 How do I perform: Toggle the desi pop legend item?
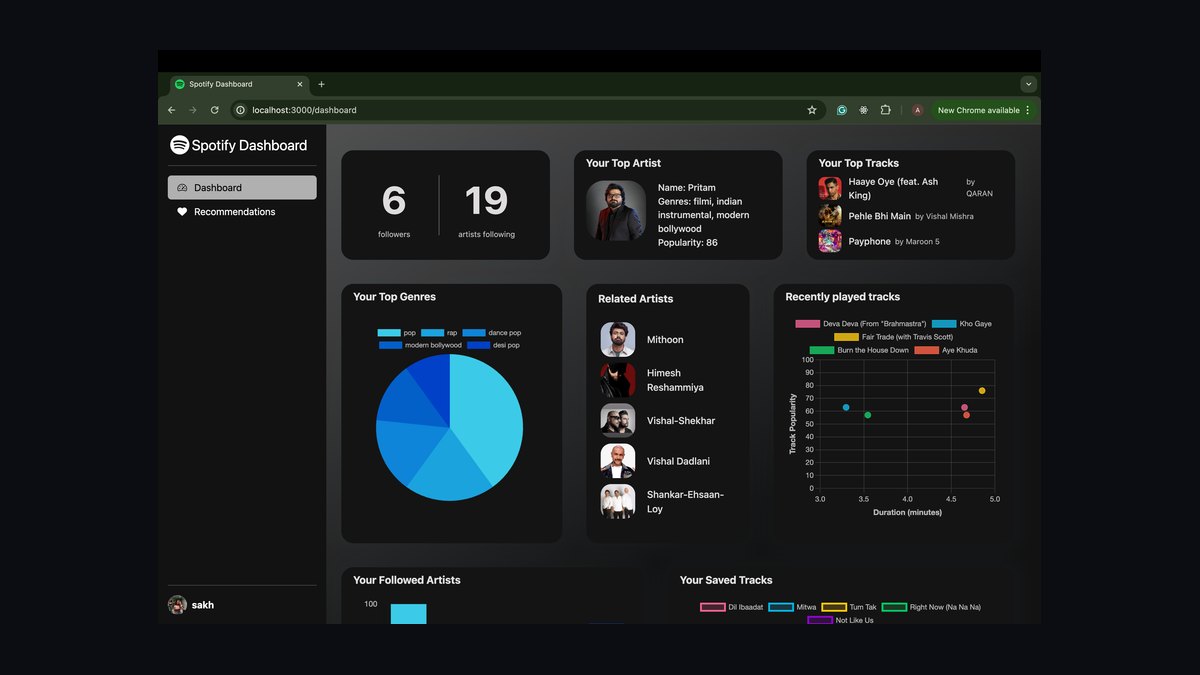pyautogui.click(x=493, y=345)
